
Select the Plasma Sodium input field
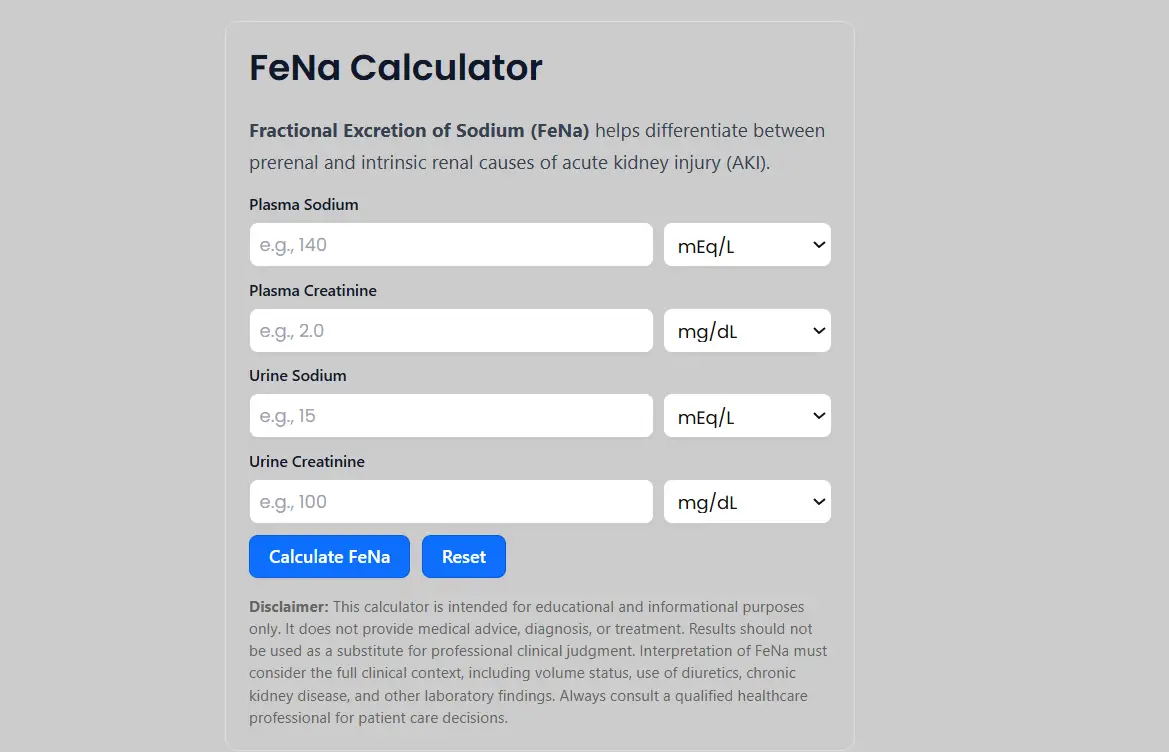450,244
